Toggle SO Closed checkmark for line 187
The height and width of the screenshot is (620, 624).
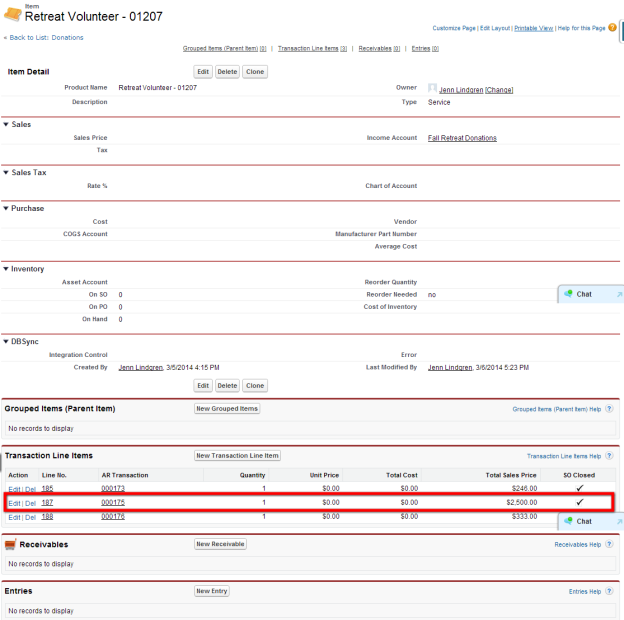[x=579, y=502]
